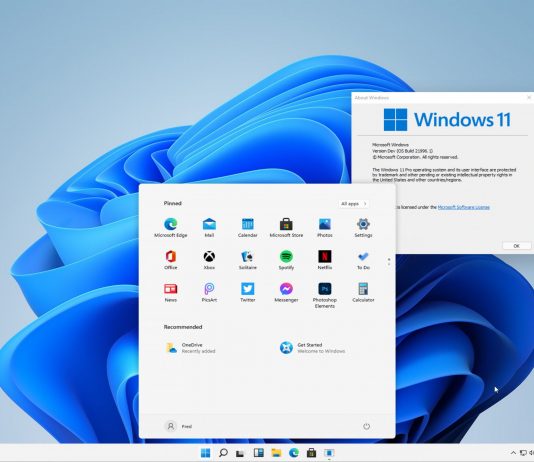Launch the Calculator app
Screen dimensions: 534x462
[363, 292]
